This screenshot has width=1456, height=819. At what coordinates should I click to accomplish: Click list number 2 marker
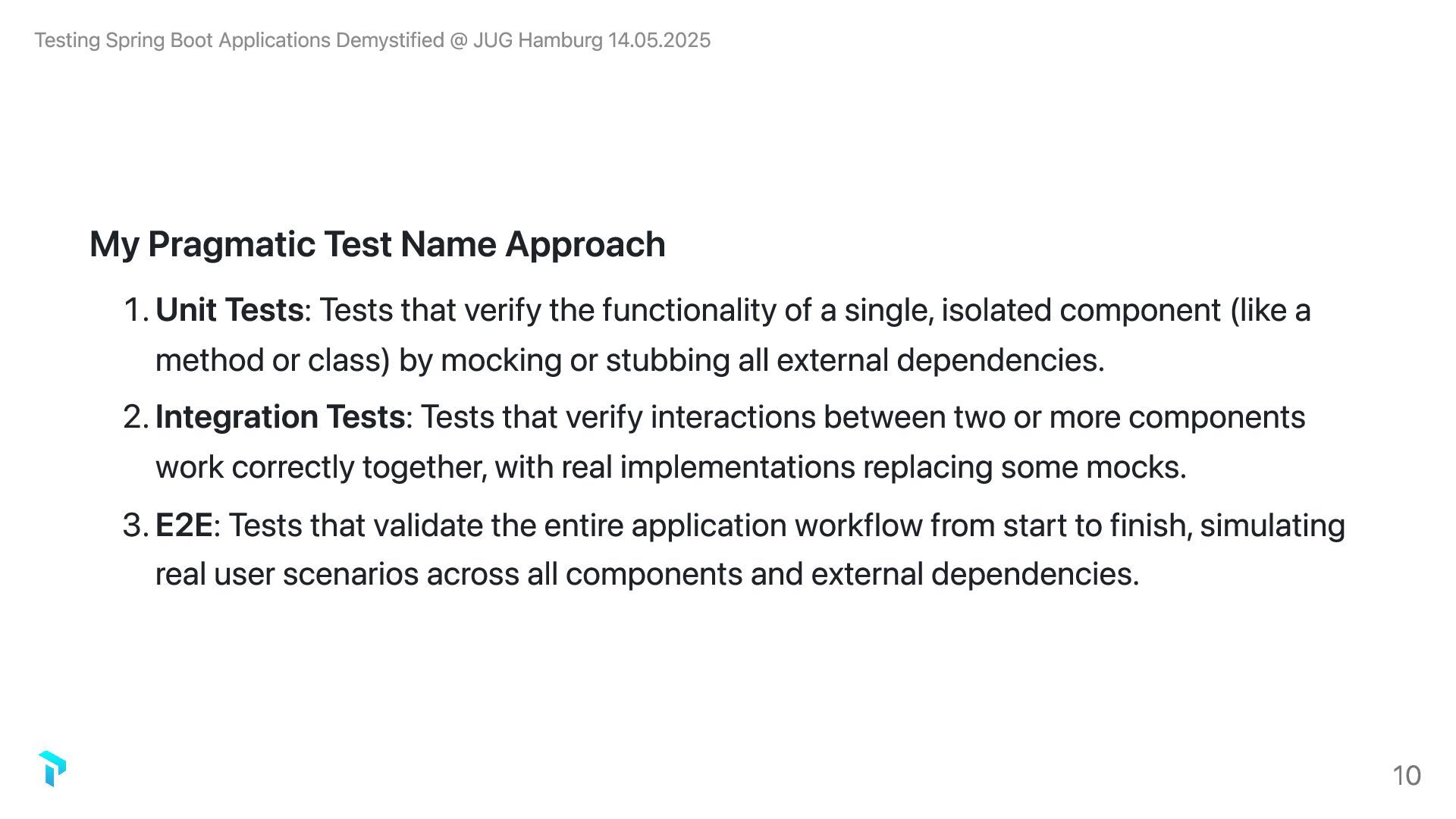pos(135,417)
